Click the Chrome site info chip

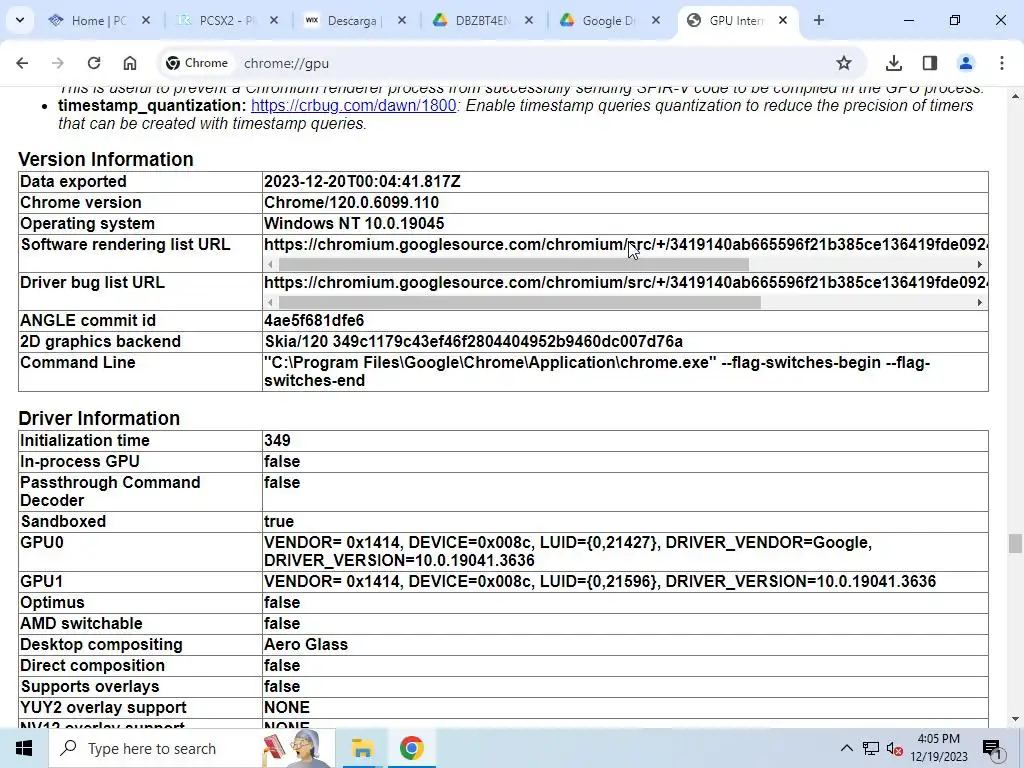[197, 63]
